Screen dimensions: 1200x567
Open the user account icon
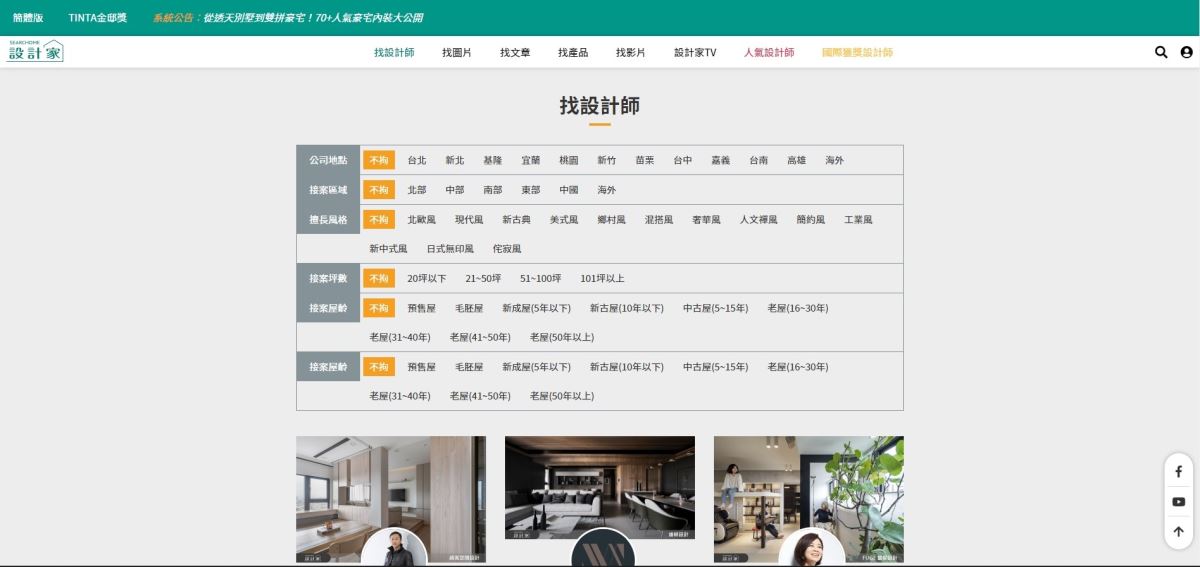click(1186, 52)
